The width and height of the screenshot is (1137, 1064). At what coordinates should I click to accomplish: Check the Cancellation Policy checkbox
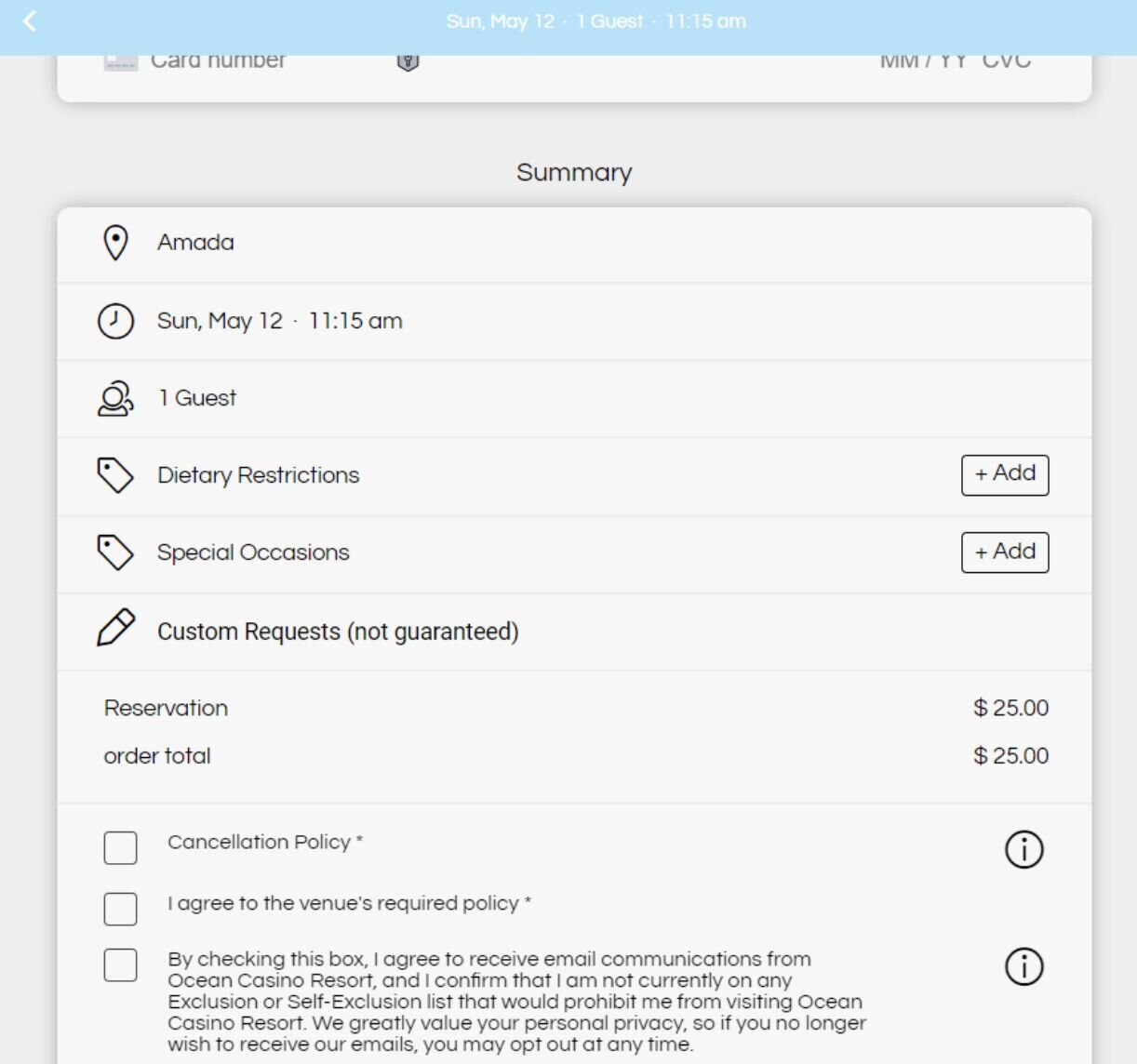120,848
